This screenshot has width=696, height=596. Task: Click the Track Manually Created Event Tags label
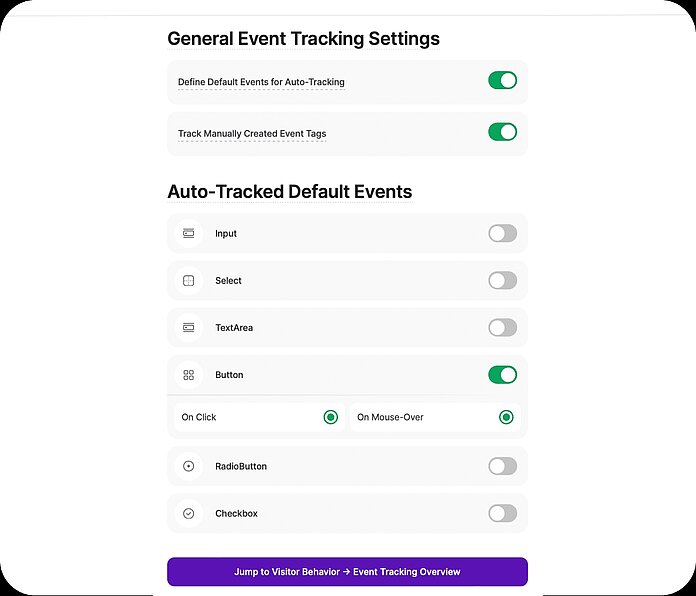[252, 133]
